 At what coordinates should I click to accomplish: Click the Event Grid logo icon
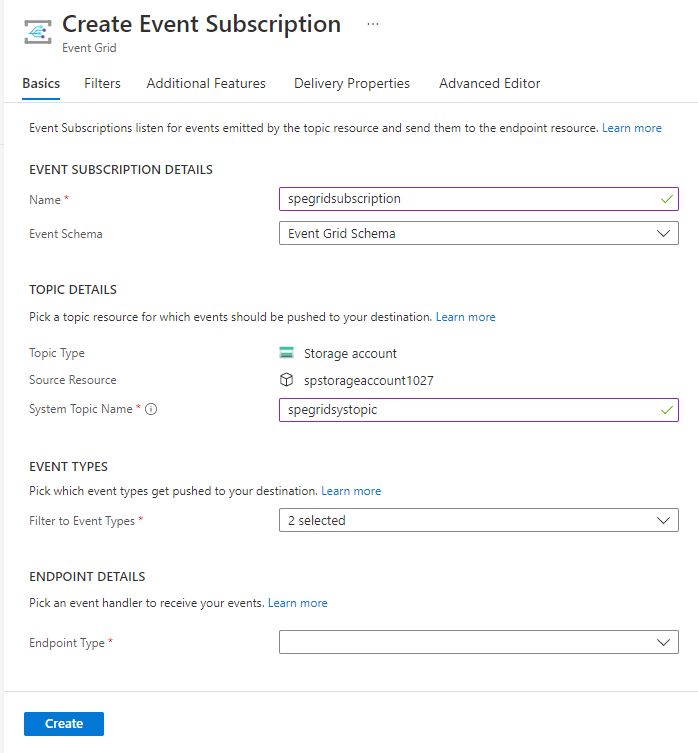38,32
